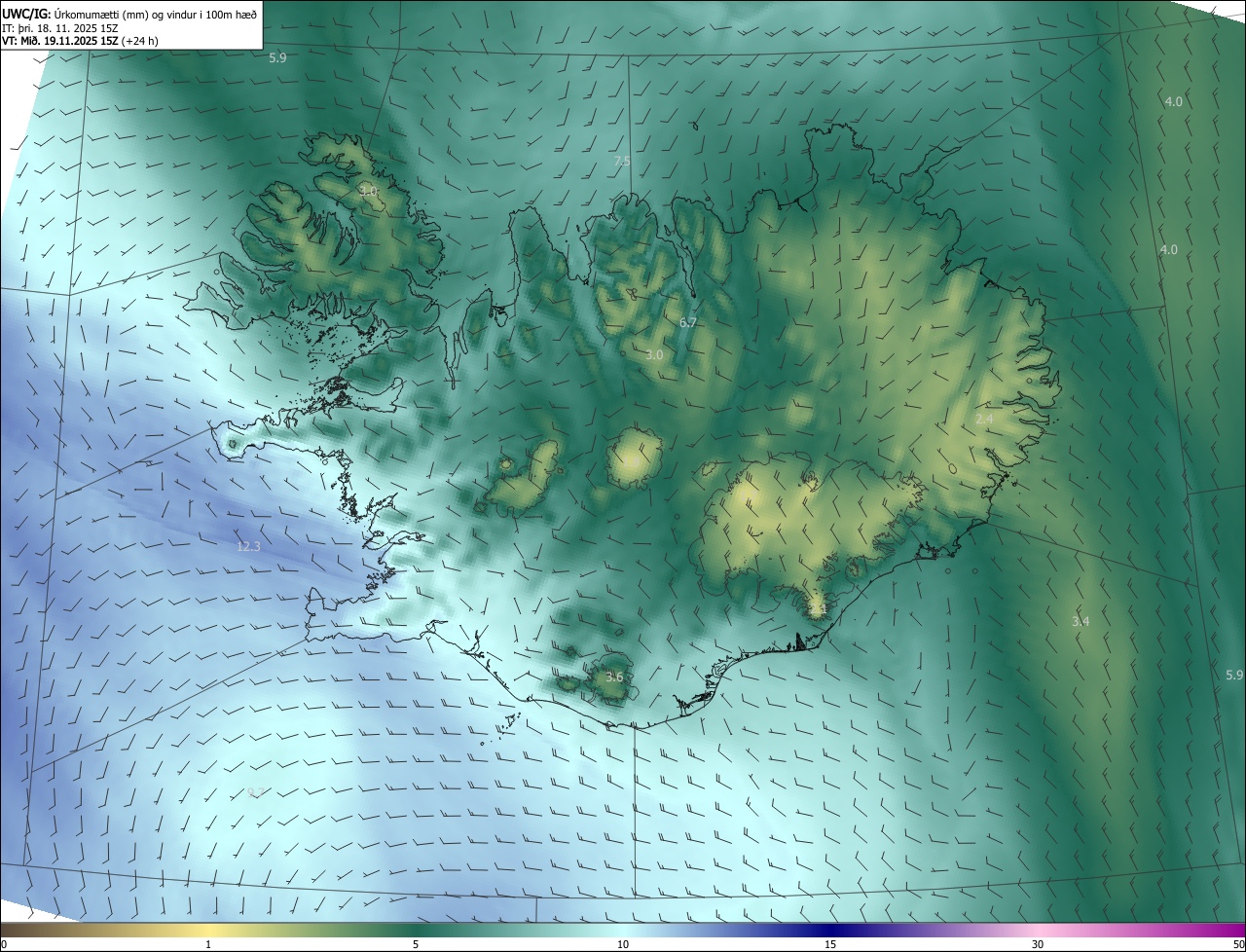Pick the brown colorbar segment above the 0 label
The image size is (1246, 952).
10,930
